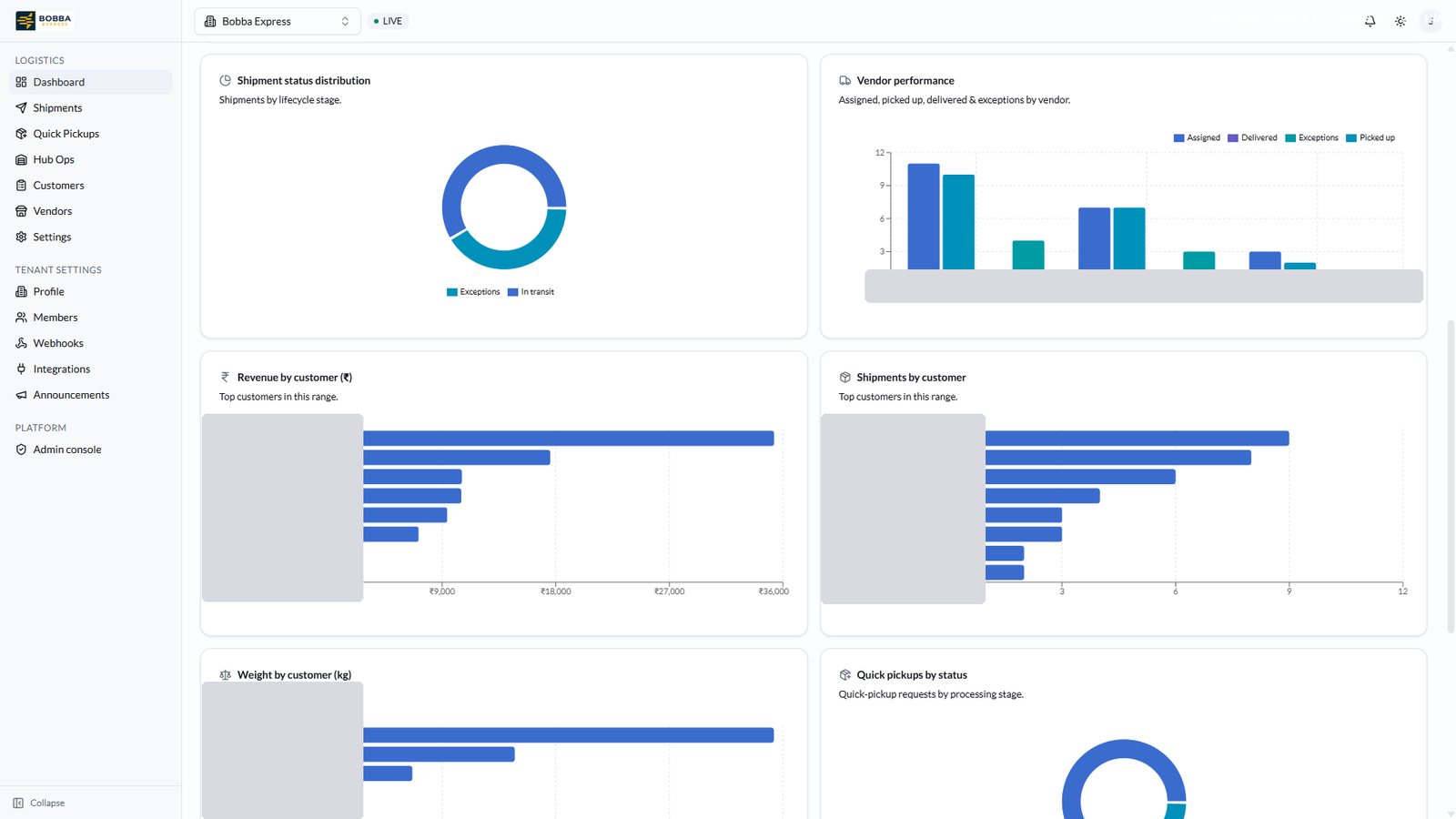Click the longest Revenue by customer bar
The height and width of the screenshot is (819, 1456).
pos(569,439)
